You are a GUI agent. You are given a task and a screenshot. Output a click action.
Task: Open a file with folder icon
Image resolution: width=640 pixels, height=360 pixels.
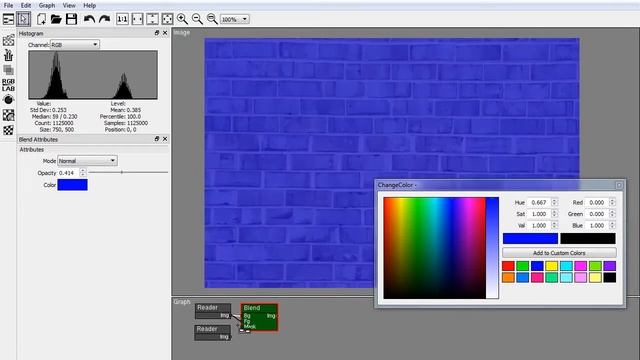tap(56, 19)
